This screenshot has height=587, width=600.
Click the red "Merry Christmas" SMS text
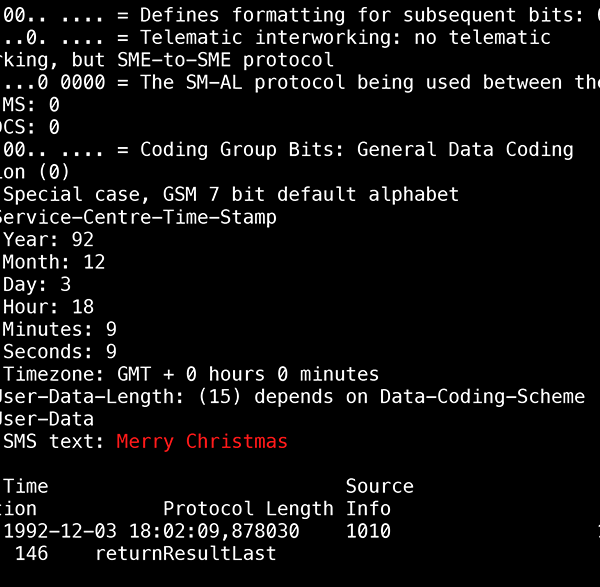tap(202, 441)
